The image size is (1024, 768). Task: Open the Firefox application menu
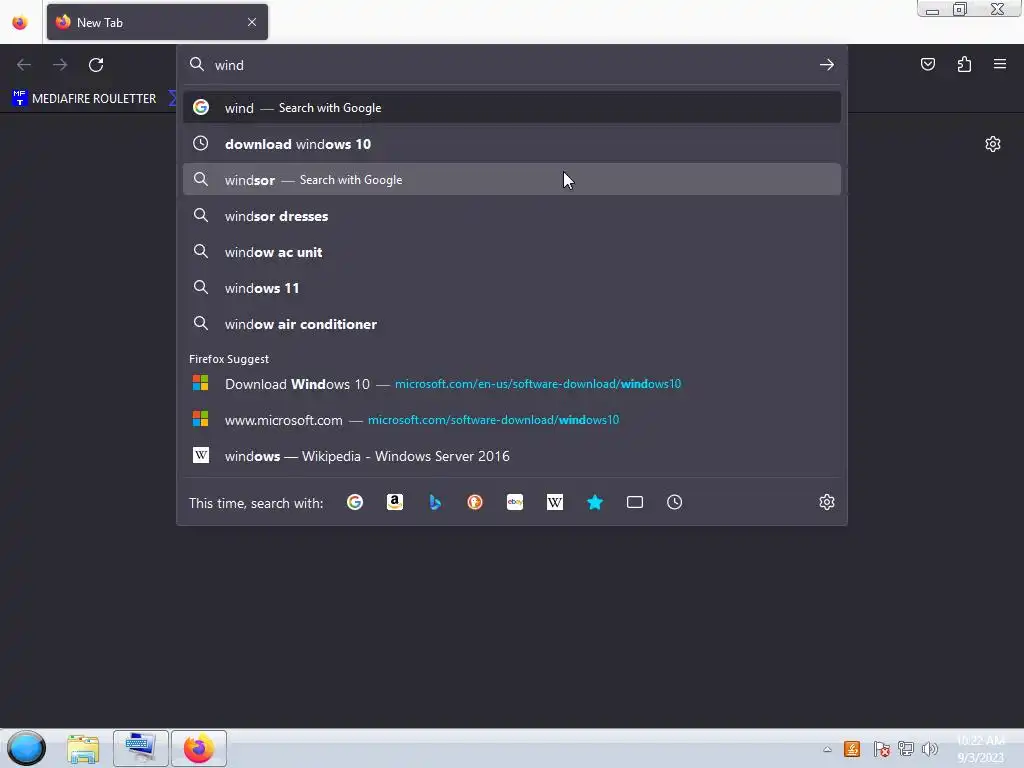1000,64
